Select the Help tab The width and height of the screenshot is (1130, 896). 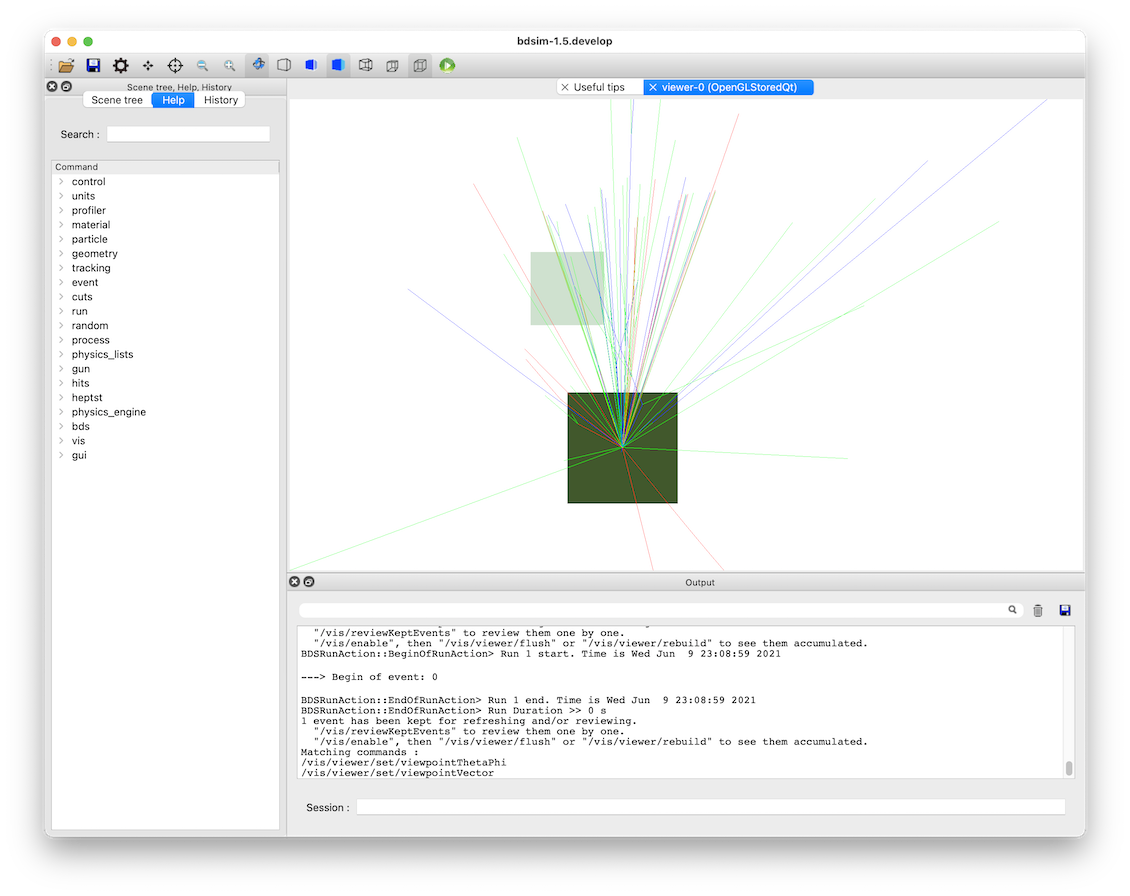173,100
